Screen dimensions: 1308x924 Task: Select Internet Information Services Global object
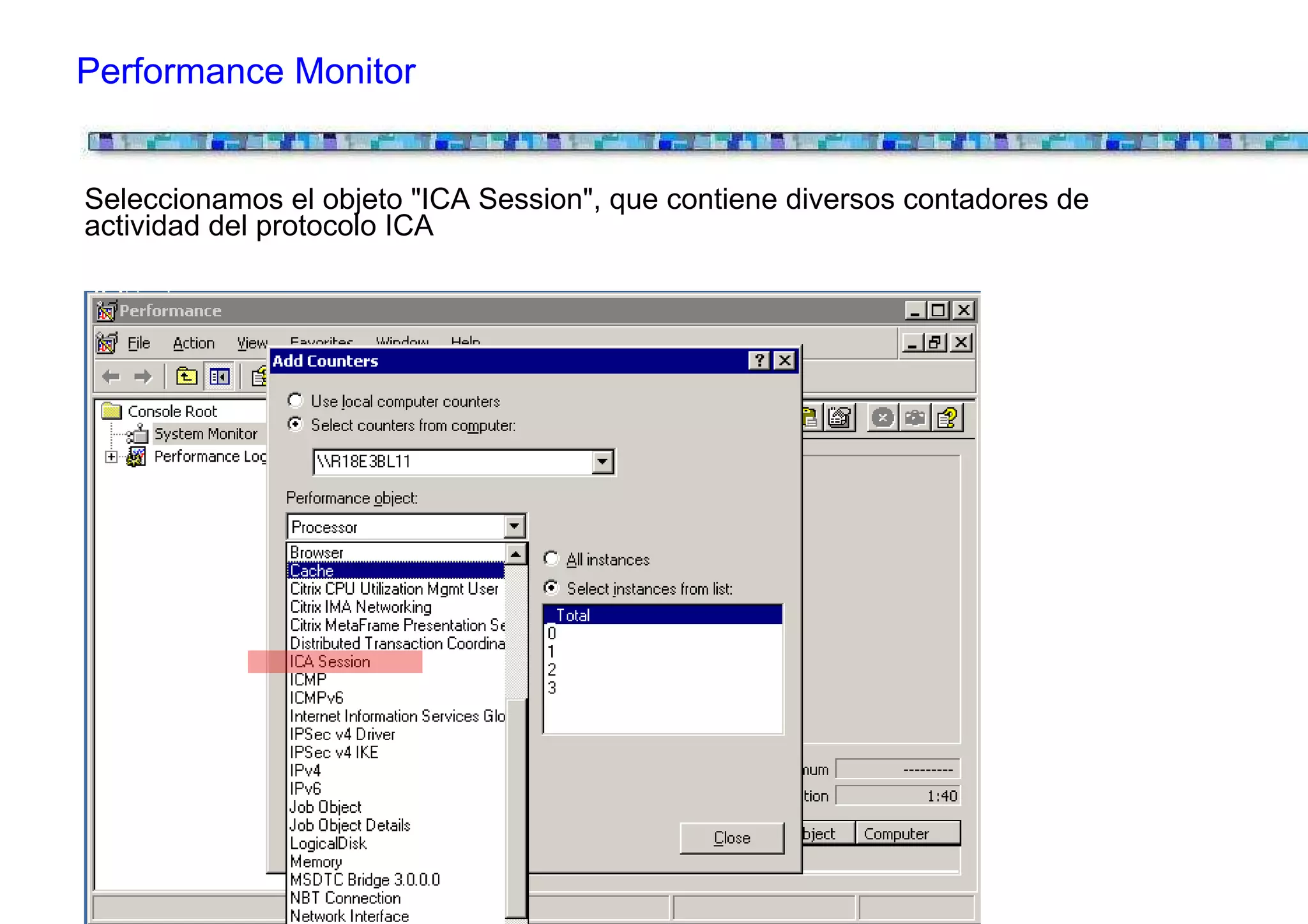(x=396, y=716)
